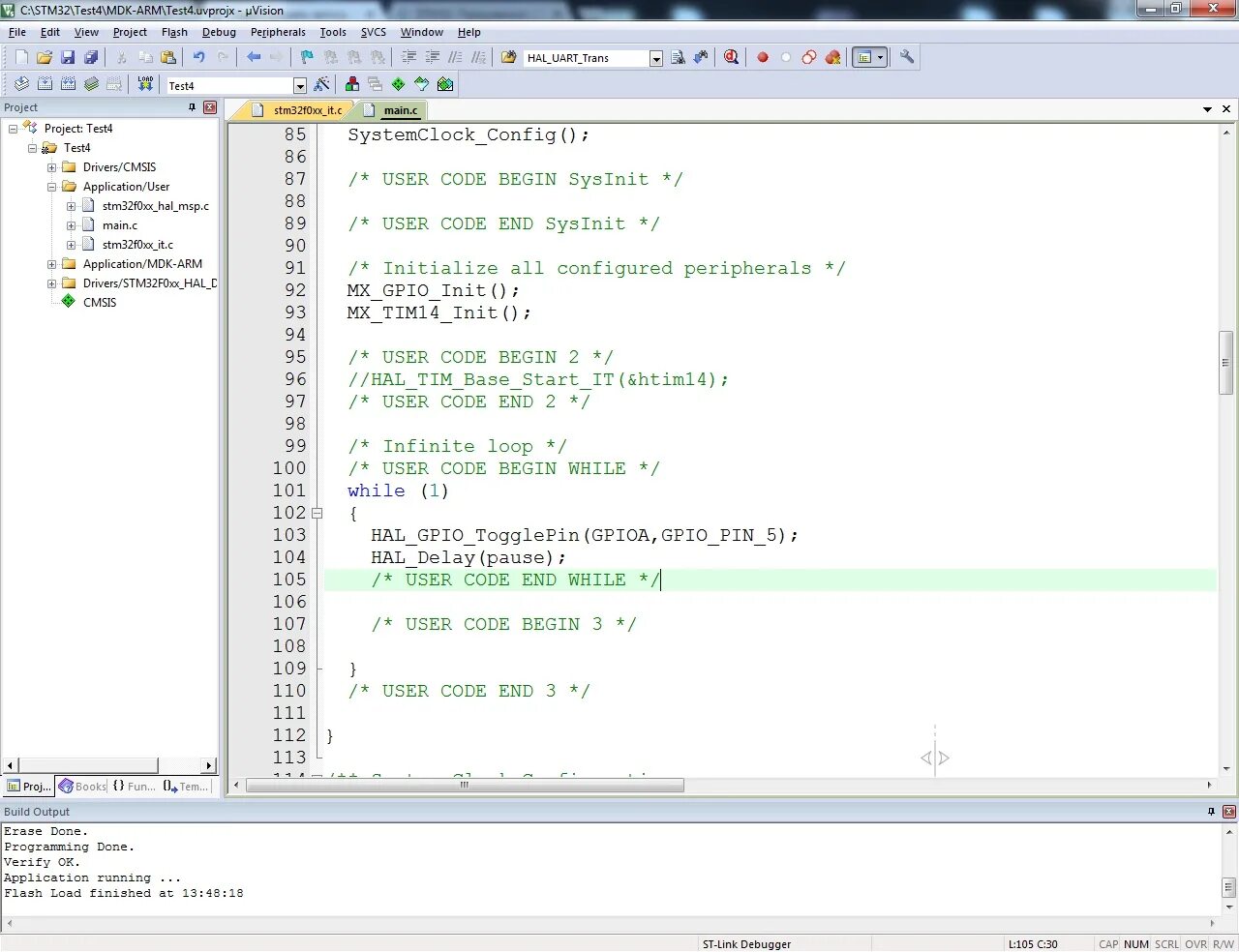
Task: Open the HAL_UART_Trans search dropdown arrow
Action: tap(655, 58)
